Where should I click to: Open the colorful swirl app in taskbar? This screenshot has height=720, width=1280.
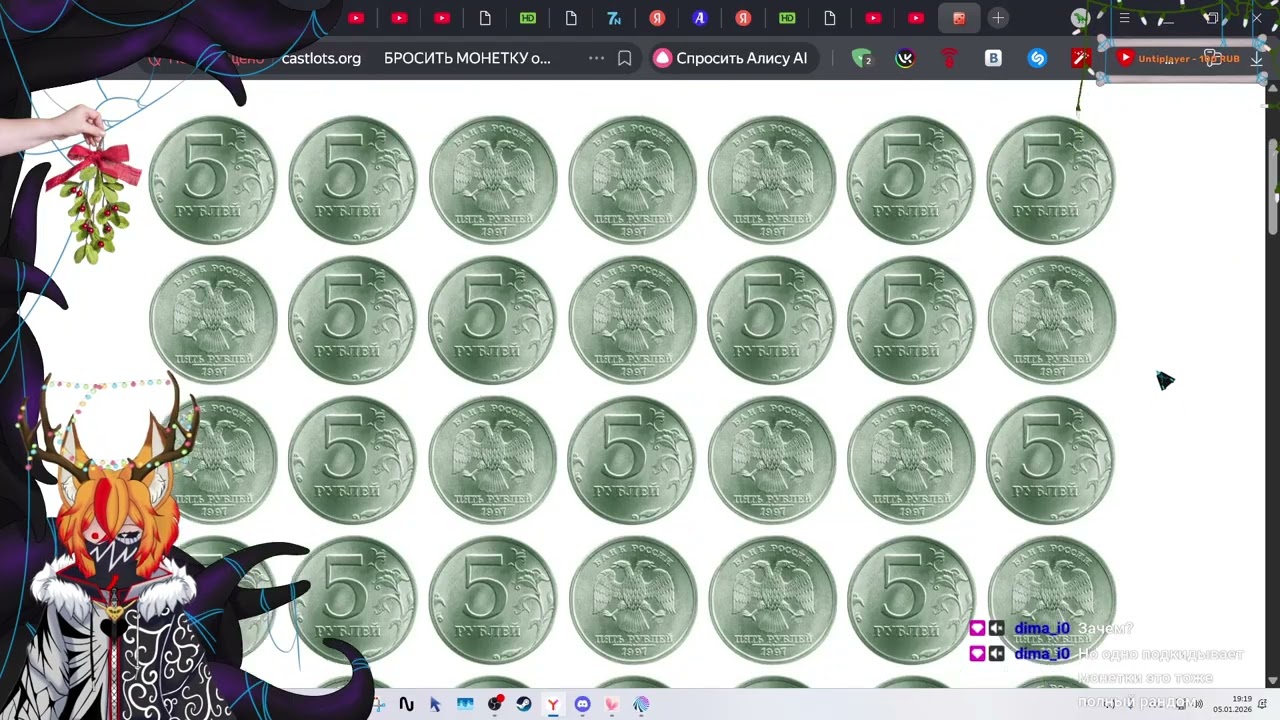(x=641, y=704)
